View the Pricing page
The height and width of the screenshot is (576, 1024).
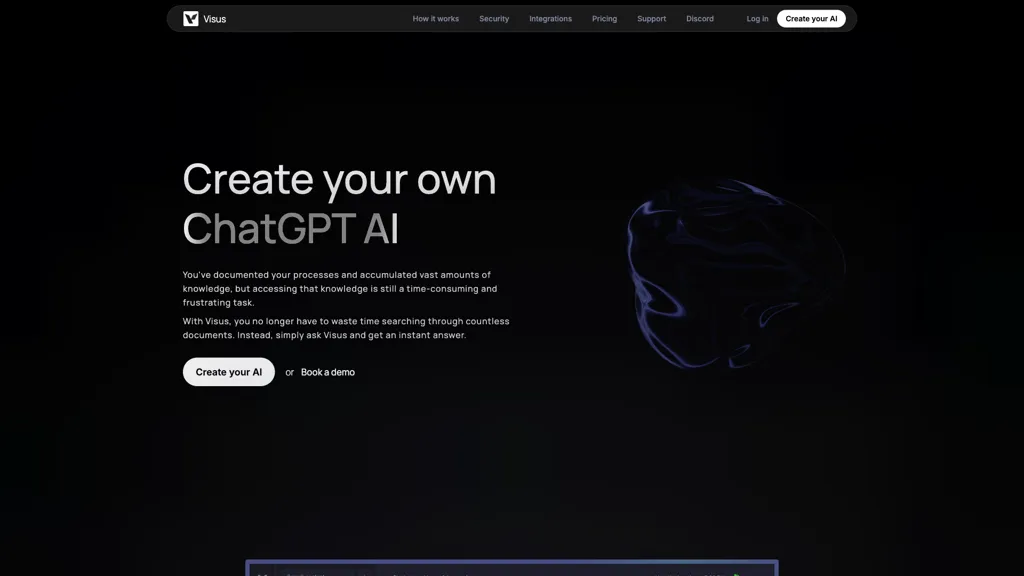click(x=604, y=19)
